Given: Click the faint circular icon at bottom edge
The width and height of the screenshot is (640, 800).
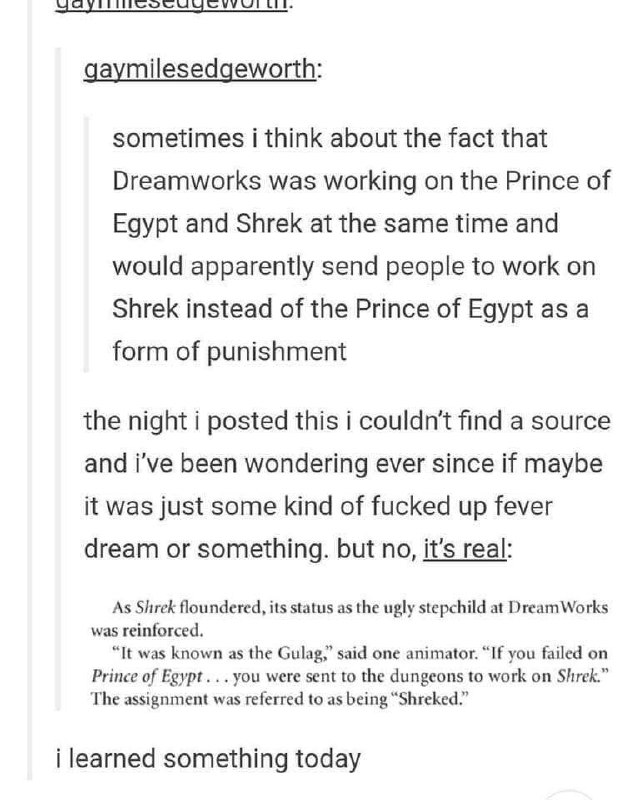Looking at the screenshot, I should [568, 795].
